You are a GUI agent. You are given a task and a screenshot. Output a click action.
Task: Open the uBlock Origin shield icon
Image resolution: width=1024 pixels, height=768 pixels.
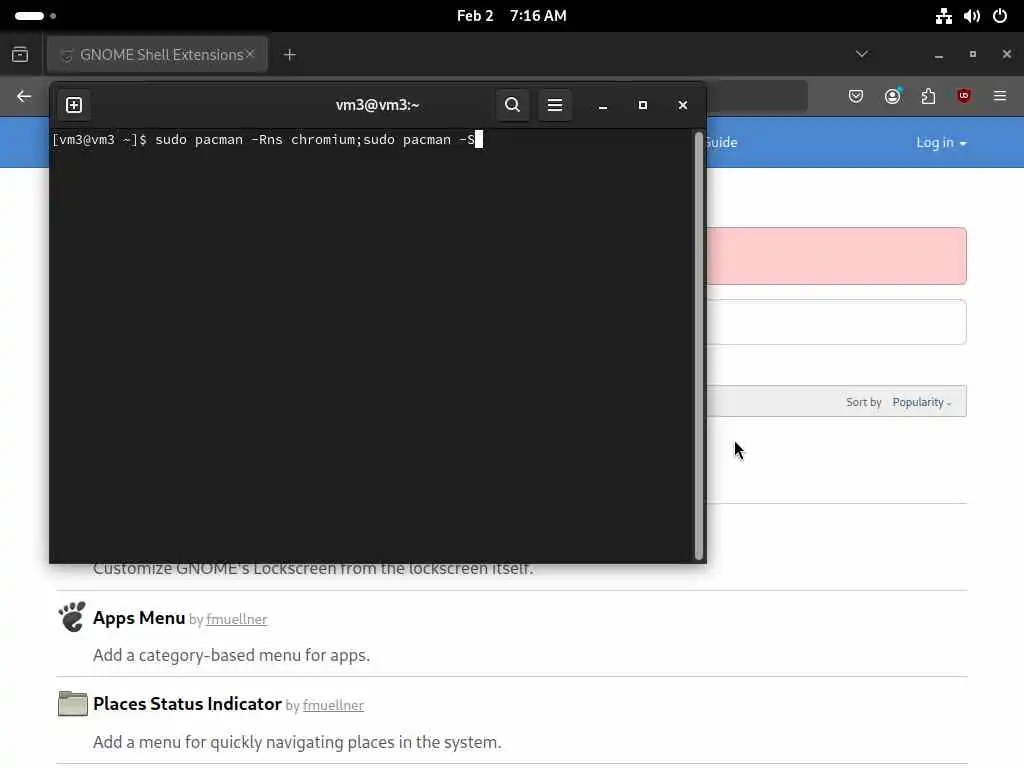[964, 97]
